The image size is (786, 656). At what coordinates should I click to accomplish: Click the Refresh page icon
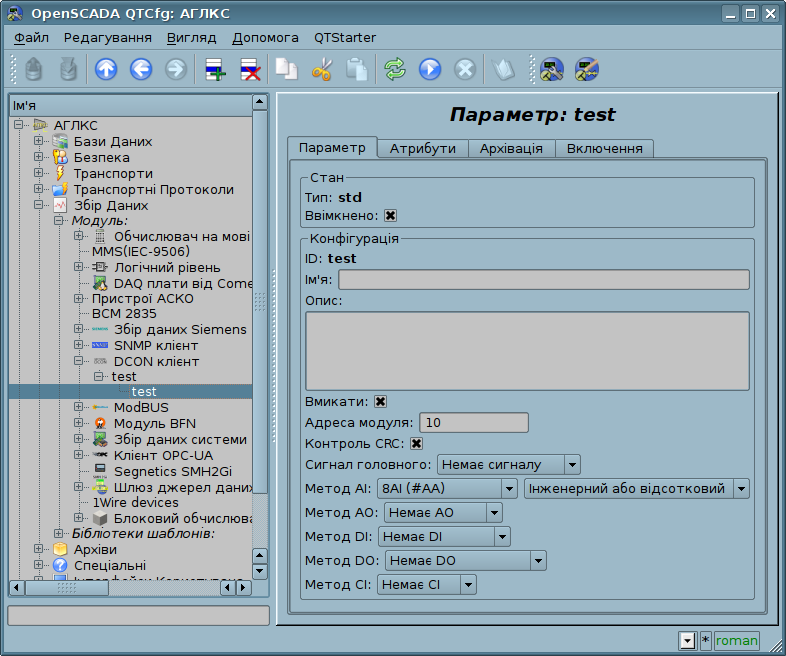tap(395, 69)
